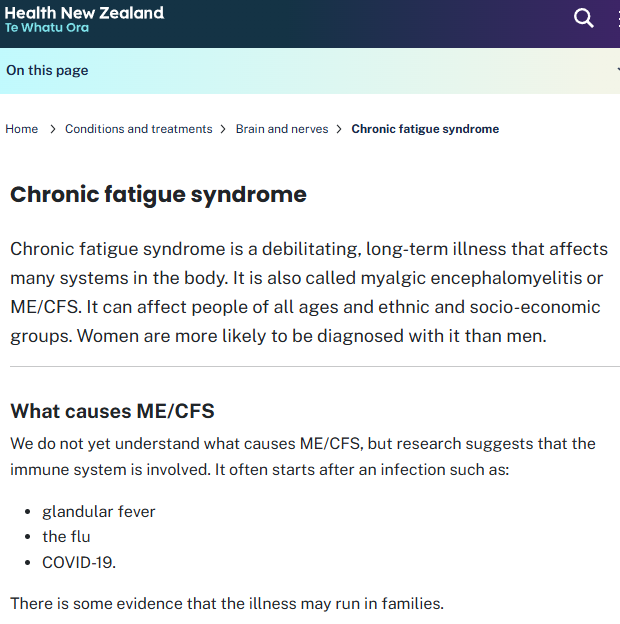
Task: Click the breadcrumb chevron right after Home
Action: click(52, 129)
